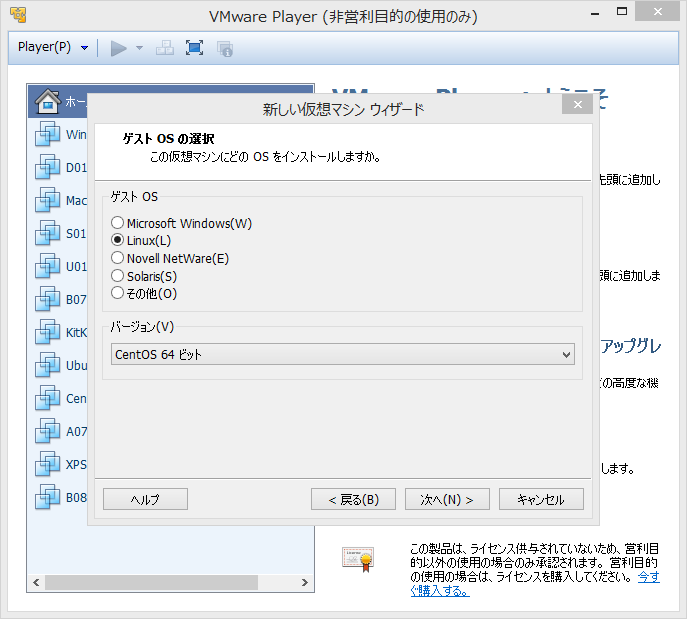The image size is (687, 619).
Task: Minimize the VMware Player window
Action: [x=595, y=13]
